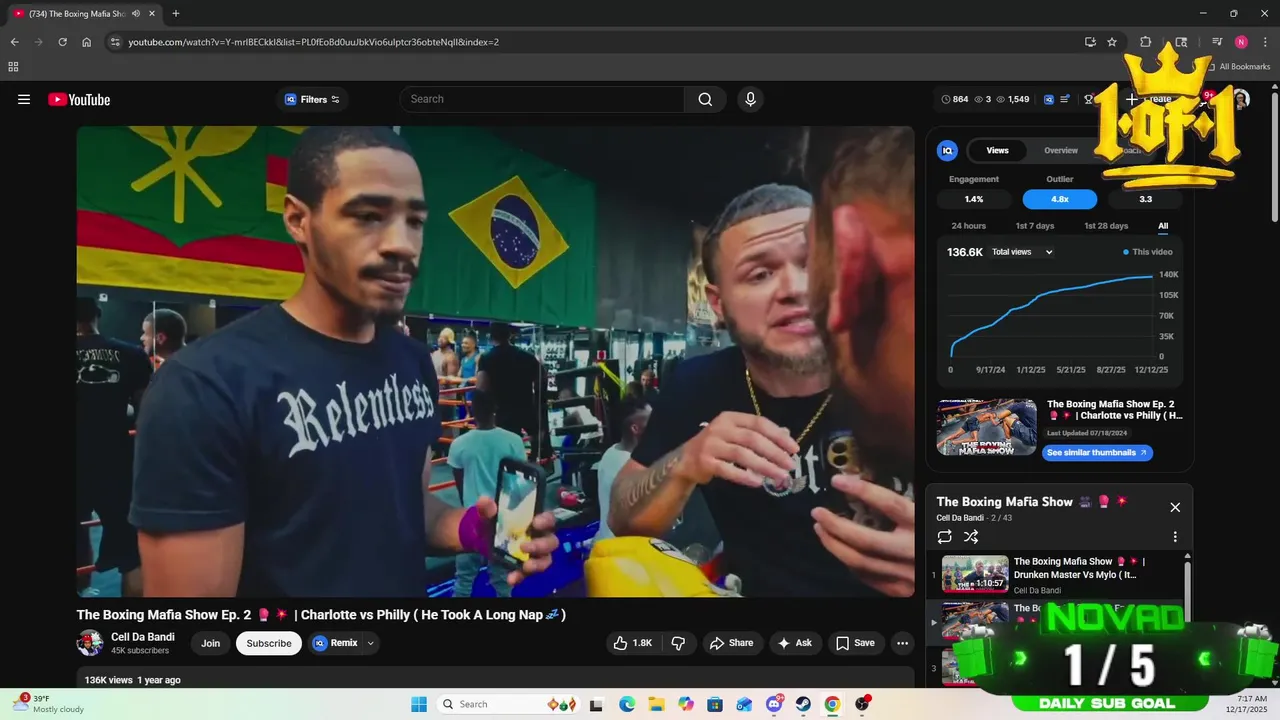
Task: Open OBS Studio from taskbar
Action: [862, 704]
